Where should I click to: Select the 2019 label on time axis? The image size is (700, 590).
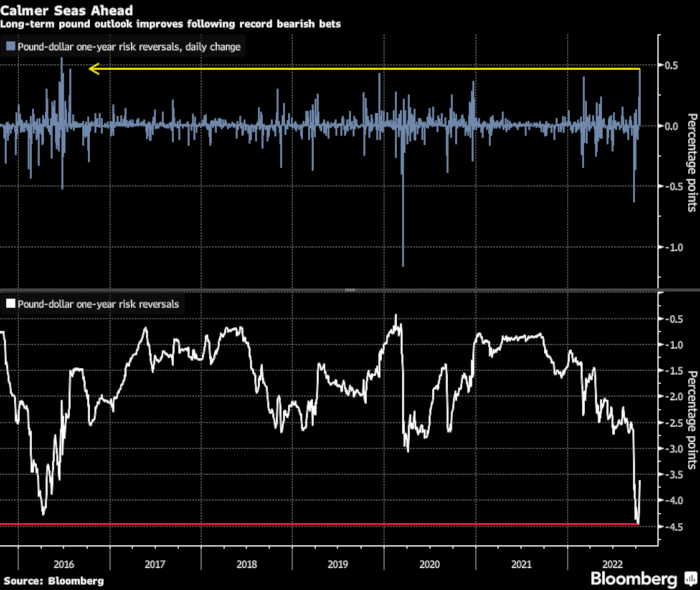click(x=338, y=564)
